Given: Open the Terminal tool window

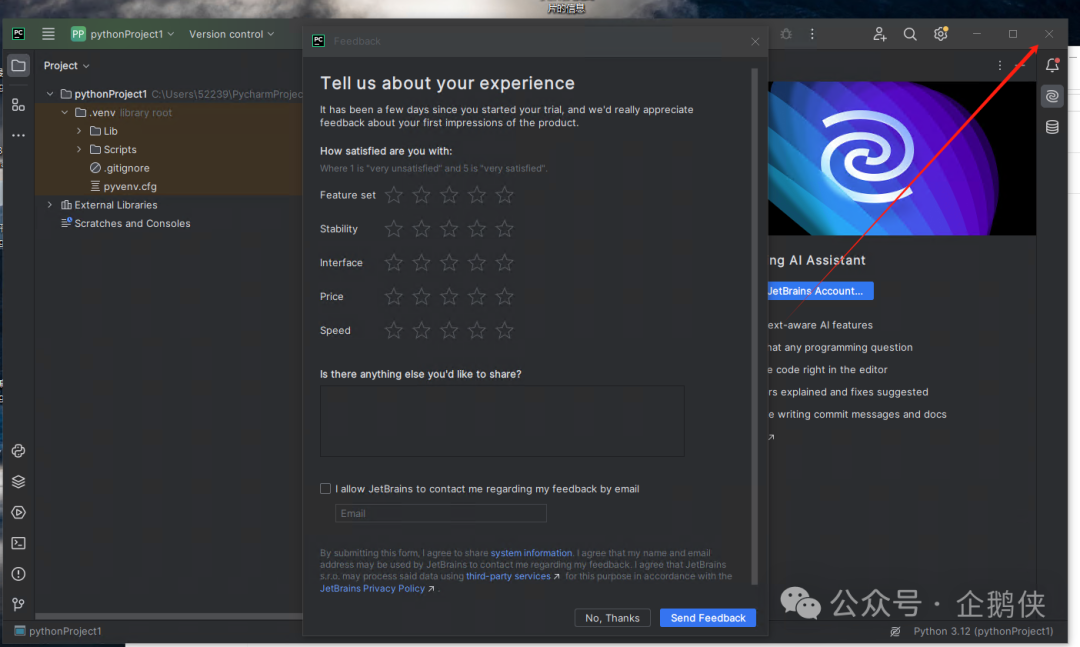Looking at the screenshot, I should click(19, 544).
